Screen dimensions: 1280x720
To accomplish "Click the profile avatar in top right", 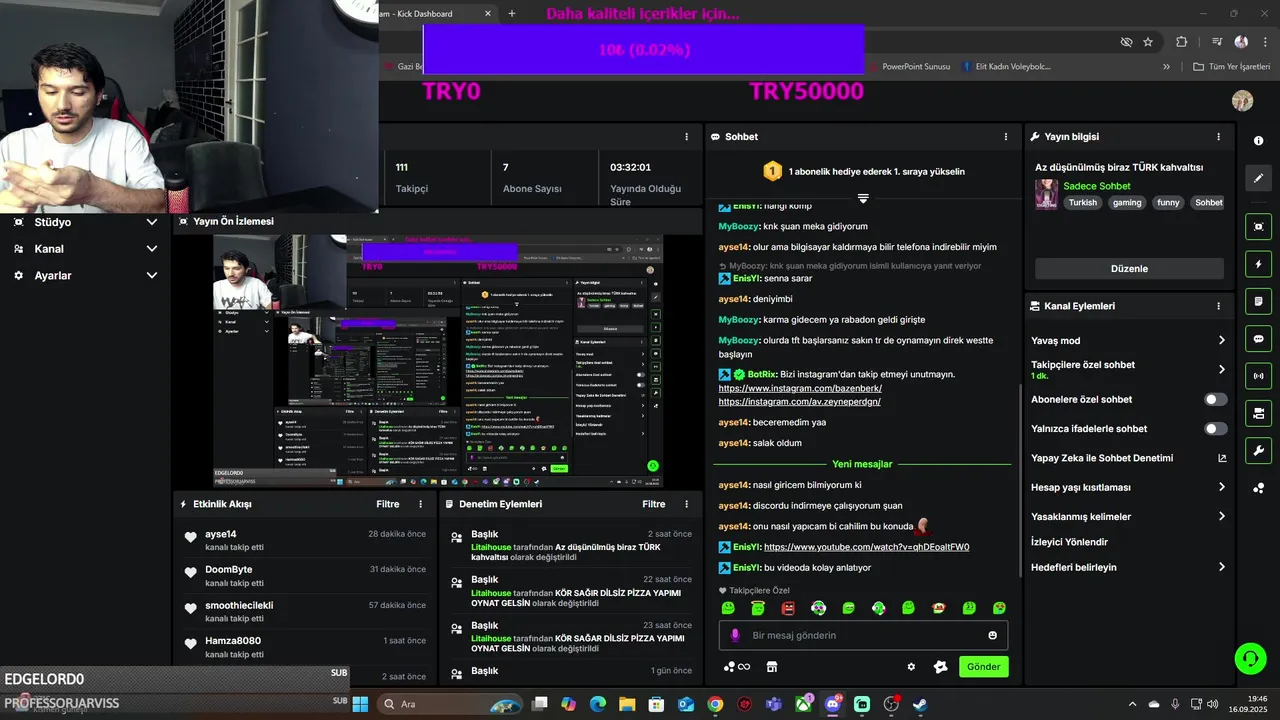I will (1242, 101).
